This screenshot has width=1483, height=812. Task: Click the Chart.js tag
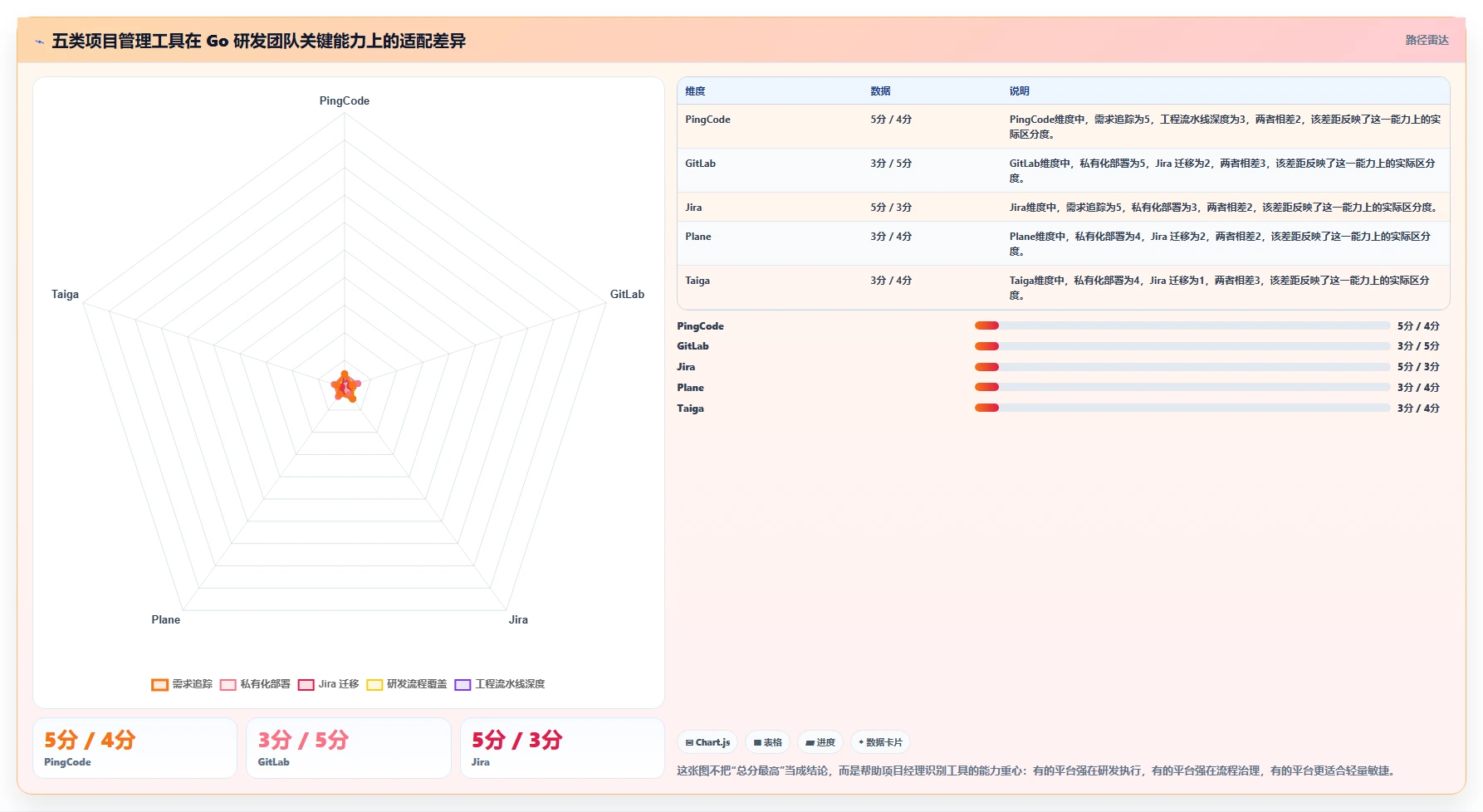tap(707, 742)
